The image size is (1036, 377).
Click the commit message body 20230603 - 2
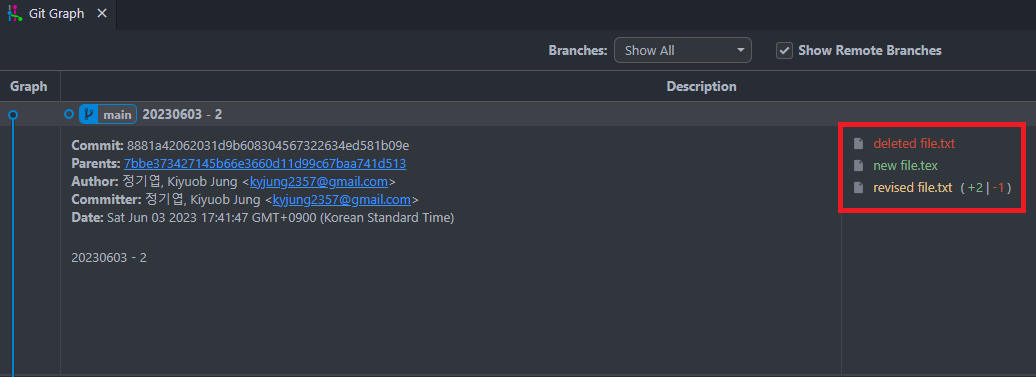coord(109,257)
